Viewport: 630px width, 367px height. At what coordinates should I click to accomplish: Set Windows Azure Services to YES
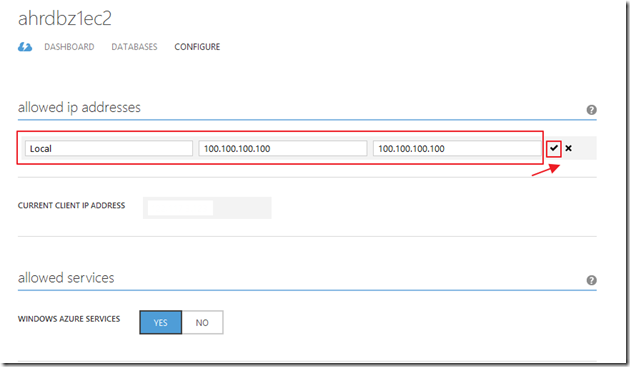coord(161,322)
